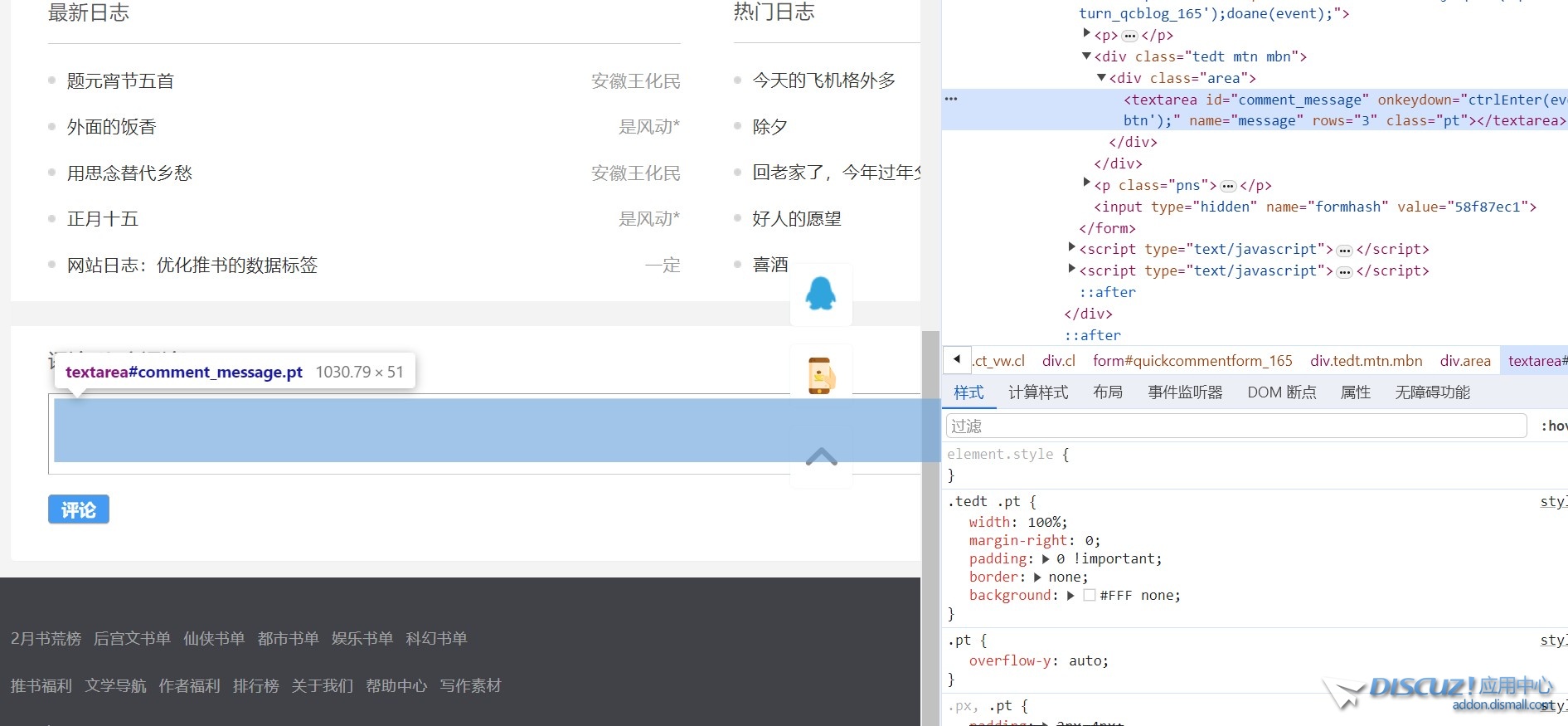Click the page vertical scrollbar thumb
The width and height of the screenshot is (1568, 726).
930,528
